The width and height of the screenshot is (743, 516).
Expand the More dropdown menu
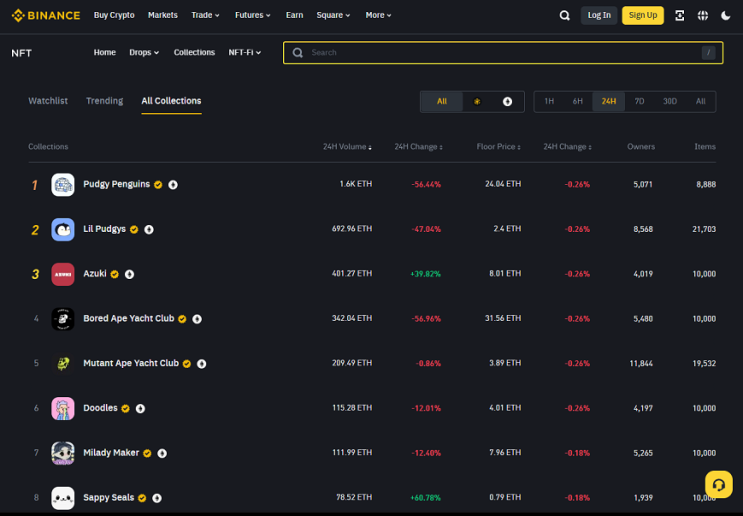tap(378, 15)
